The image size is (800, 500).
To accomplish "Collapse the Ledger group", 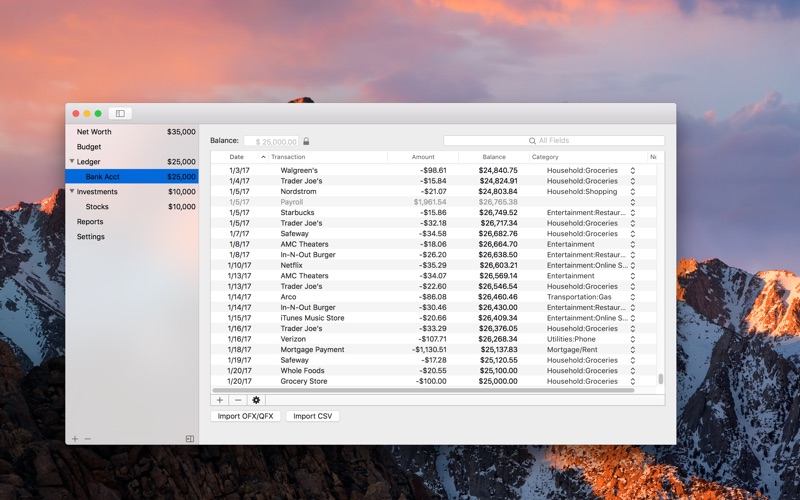I will 72,161.
